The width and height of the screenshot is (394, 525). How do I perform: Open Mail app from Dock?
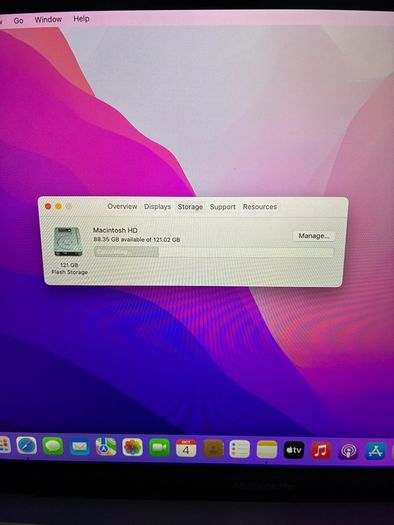[x=79, y=446]
